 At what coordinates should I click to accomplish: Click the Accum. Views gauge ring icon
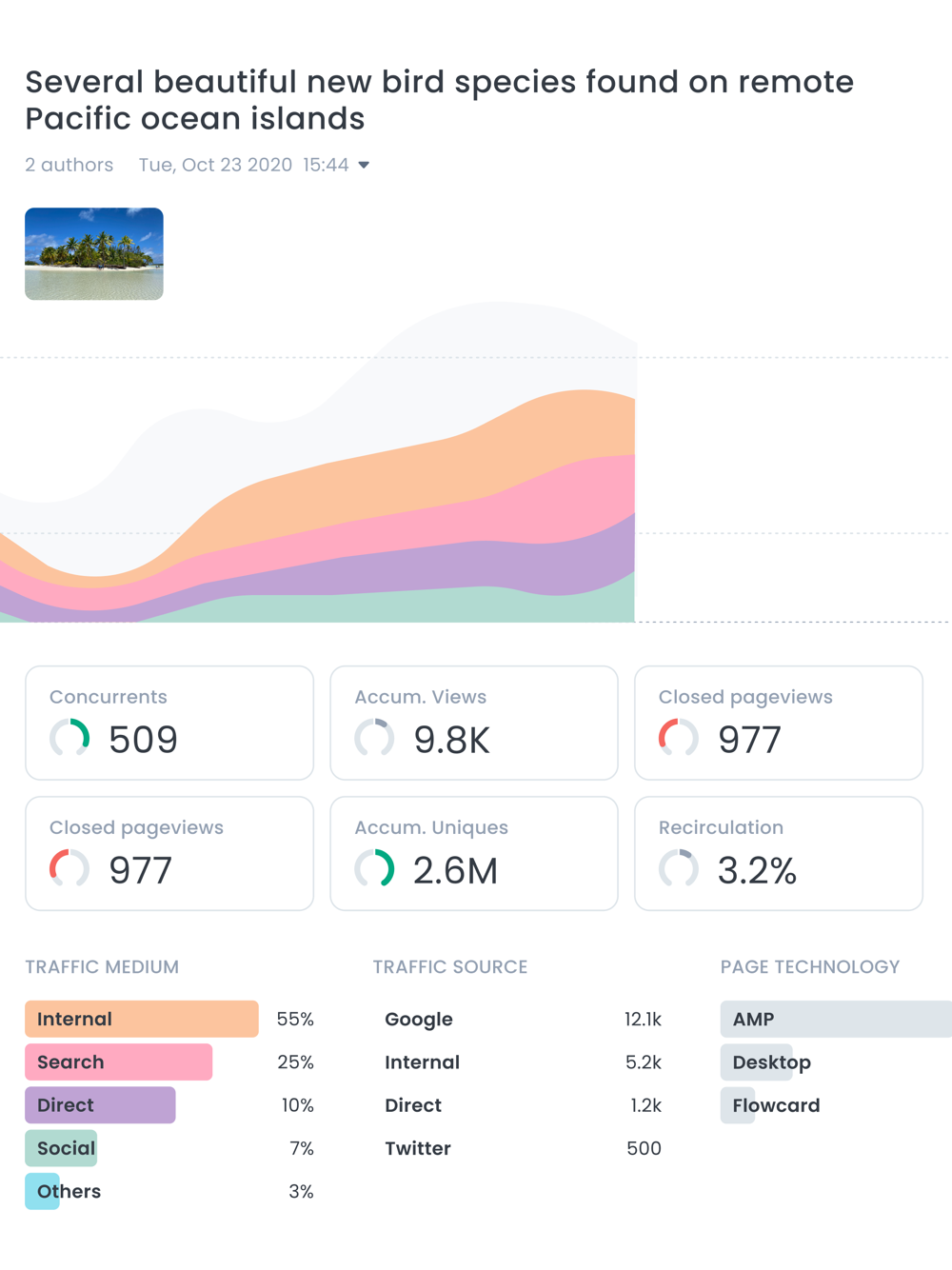pyautogui.click(x=374, y=738)
